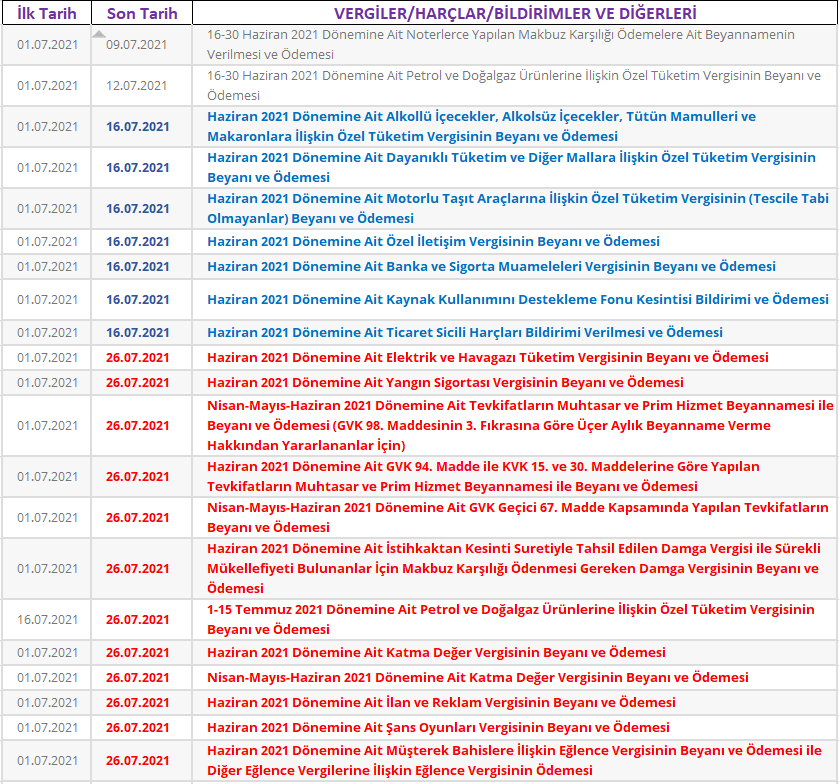The image size is (839, 784).
Task: Click the 'Son Tarih' column header
Action: coord(142,13)
